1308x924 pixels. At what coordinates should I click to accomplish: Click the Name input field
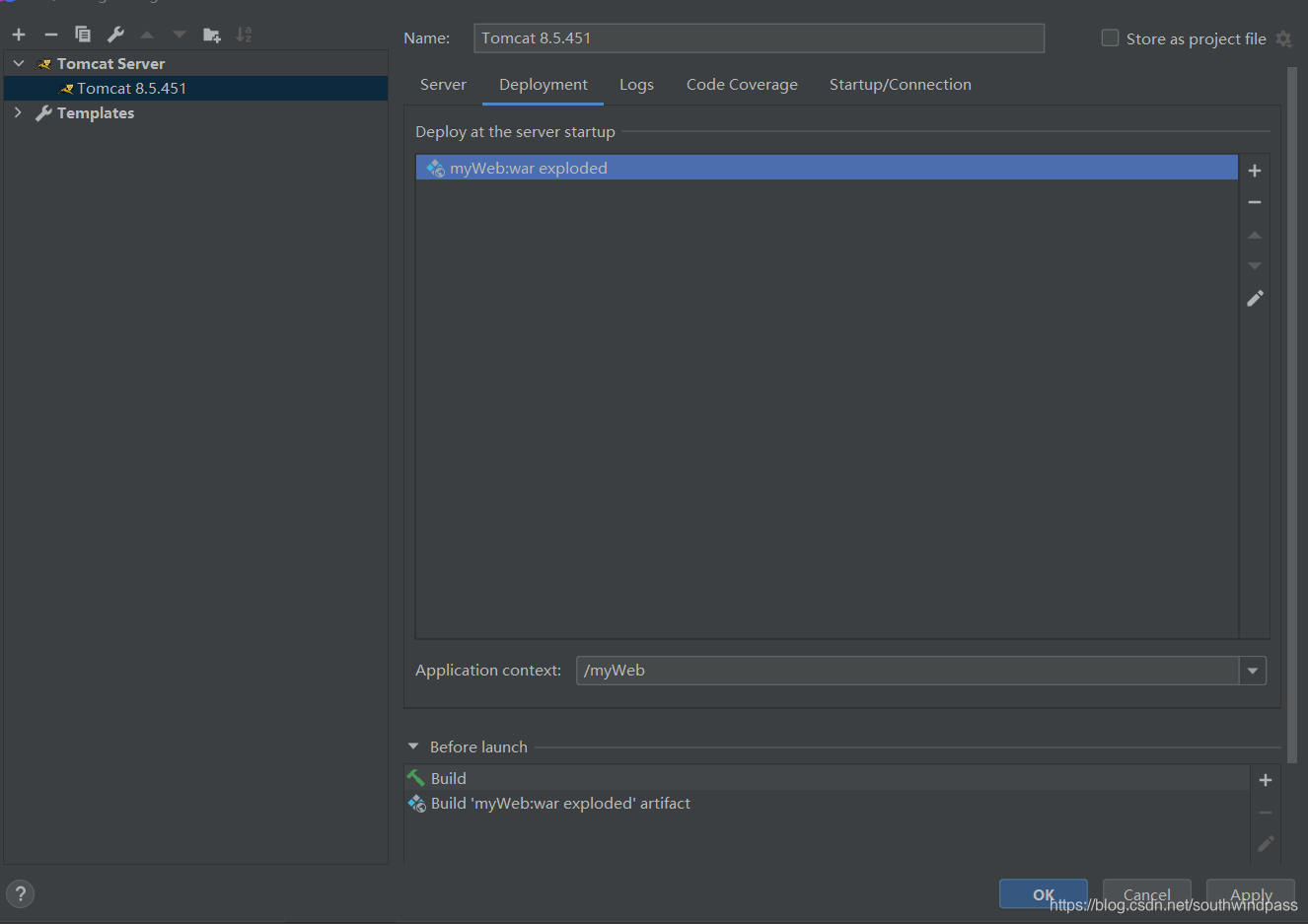coord(759,38)
